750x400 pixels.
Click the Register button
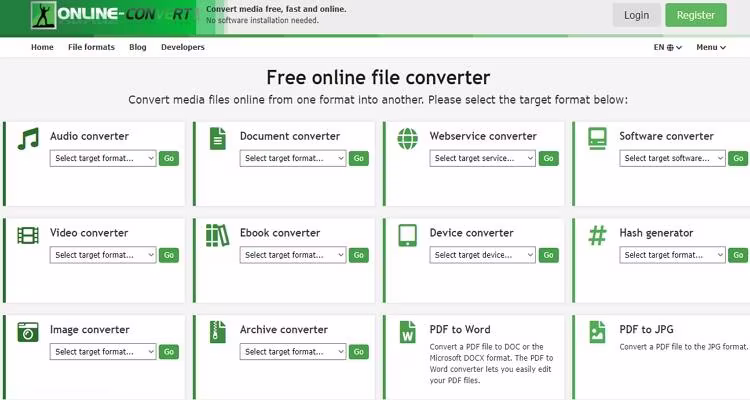tap(696, 15)
